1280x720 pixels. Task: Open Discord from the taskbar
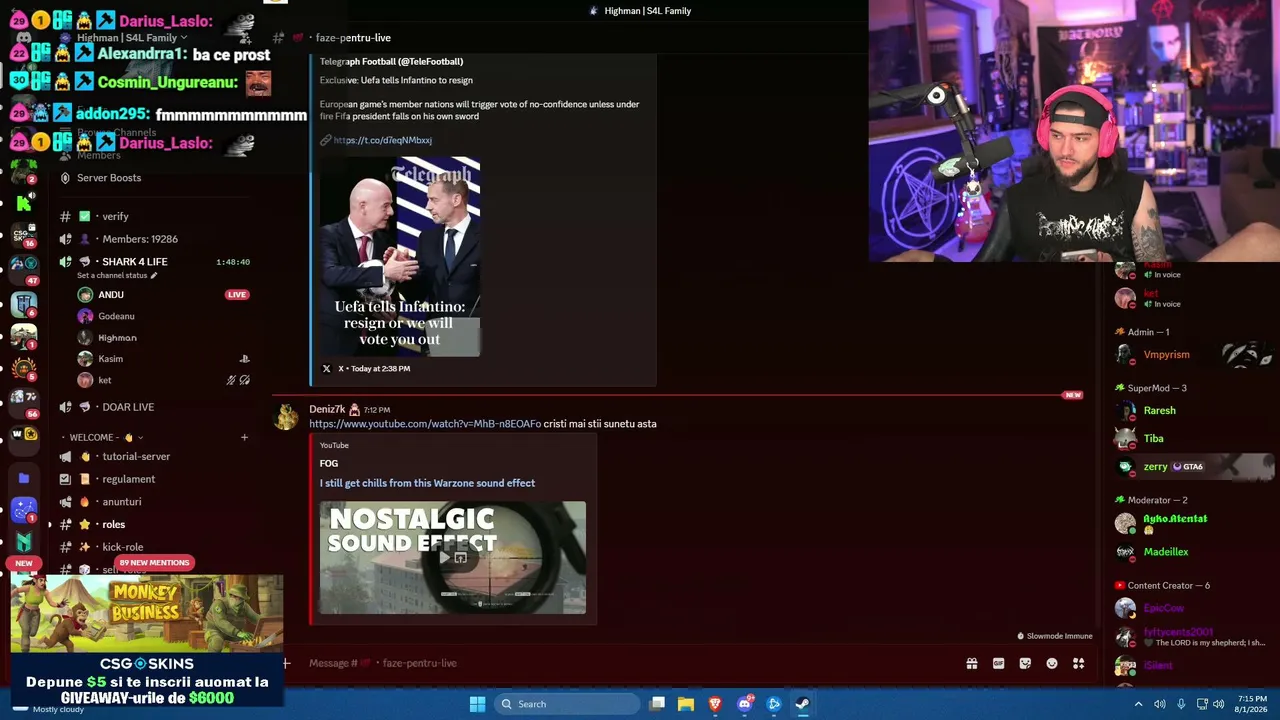coord(744,704)
